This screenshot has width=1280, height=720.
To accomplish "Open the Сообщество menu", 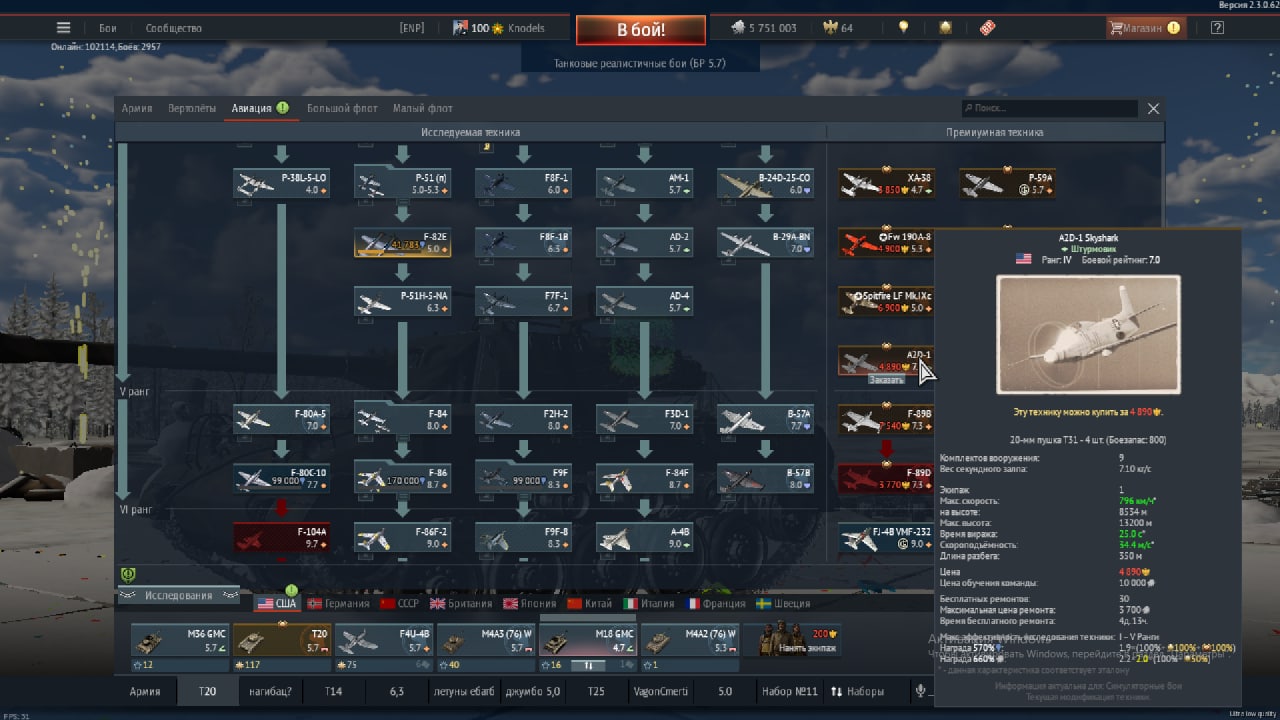I will (x=173, y=28).
